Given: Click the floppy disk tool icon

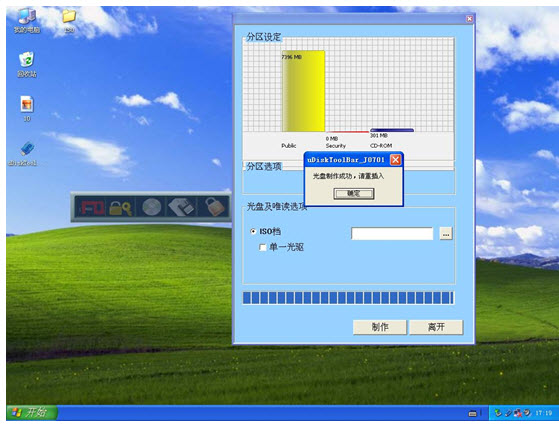Looking at the screenshot, I should click(182, 207).
